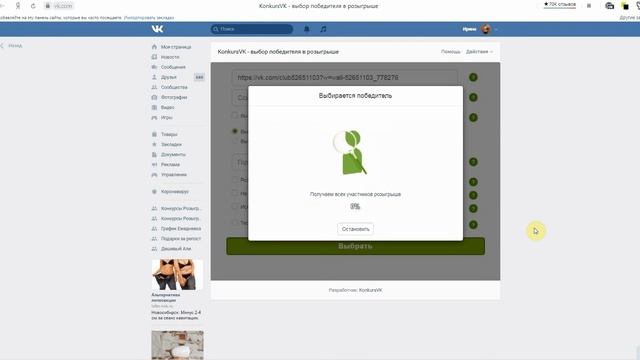Click the 0% progress indicator

[355, 207]
